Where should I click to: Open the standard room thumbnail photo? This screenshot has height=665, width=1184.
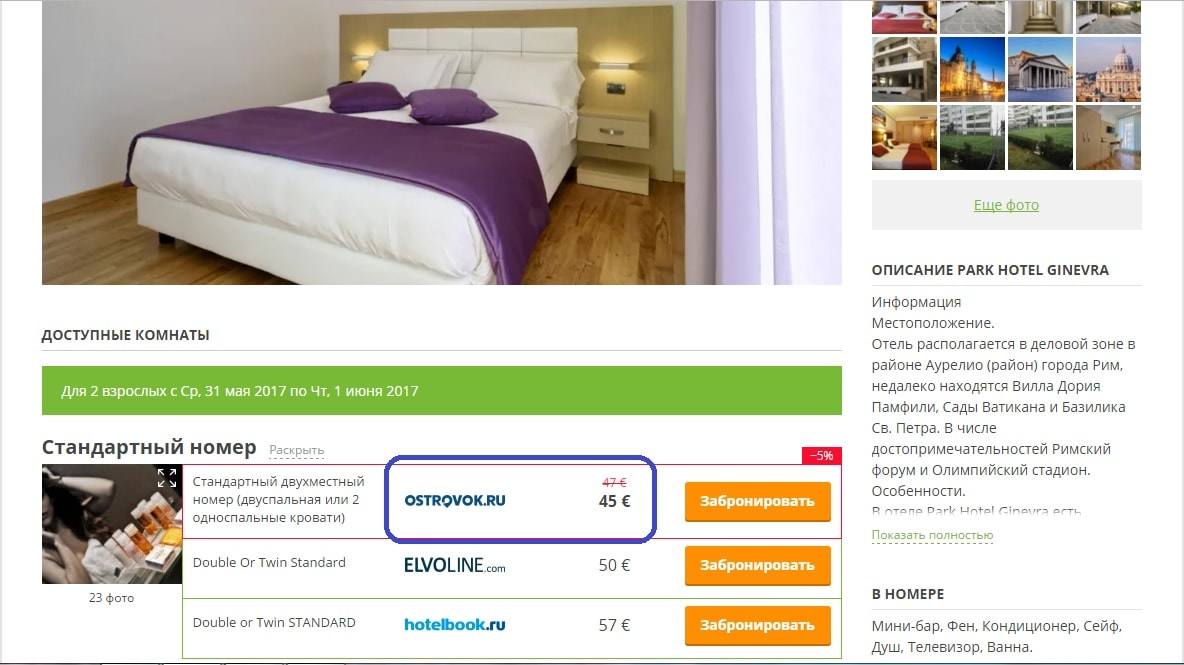point(112,524)
